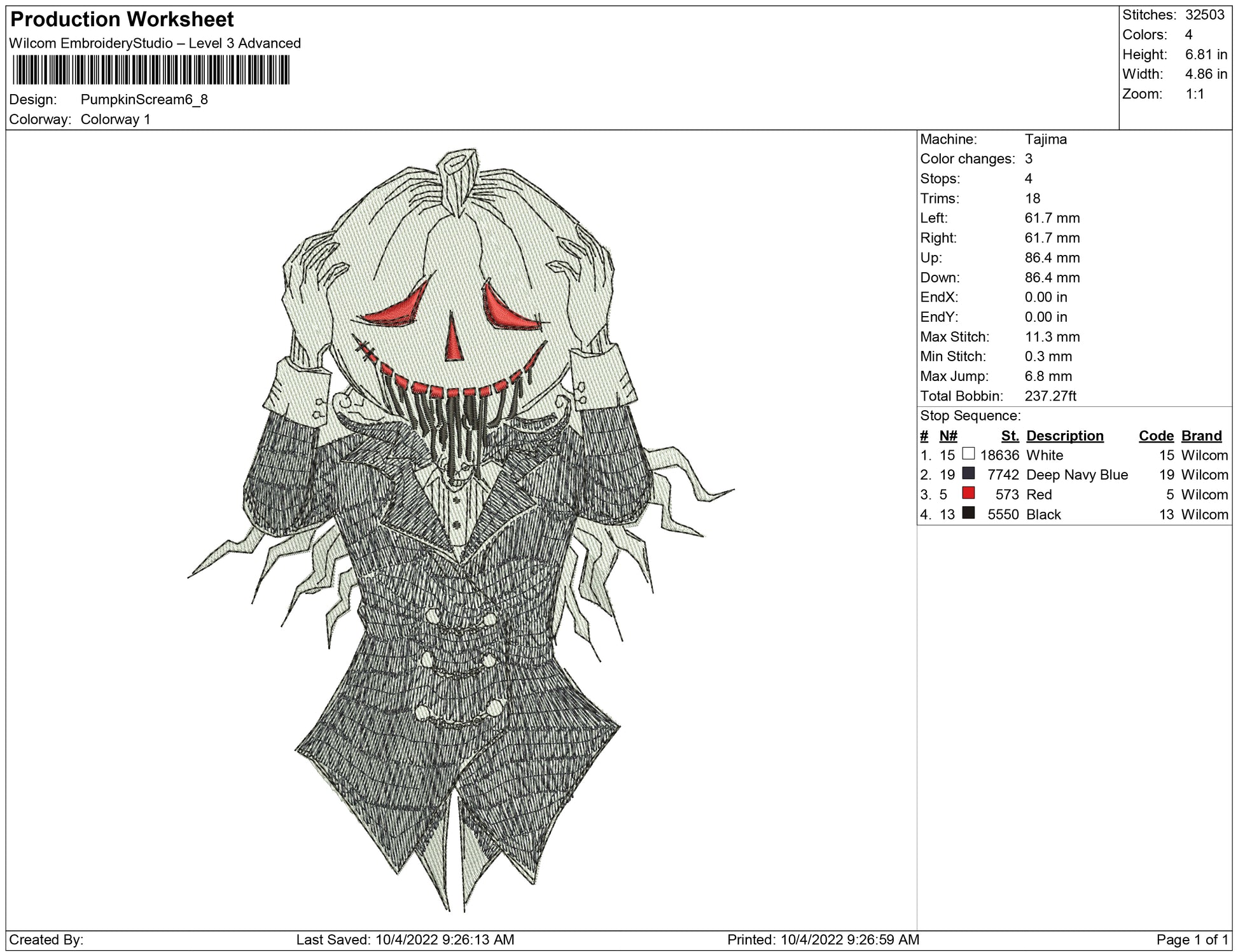Viewport: 1238px width, 952px height.
Task: Click the N# column header
Action: click(x=948, y=436)
